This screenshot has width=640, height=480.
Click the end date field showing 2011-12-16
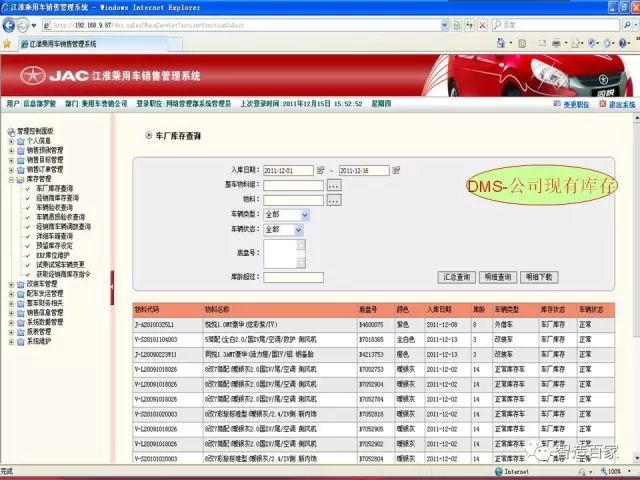pos(364,171)
